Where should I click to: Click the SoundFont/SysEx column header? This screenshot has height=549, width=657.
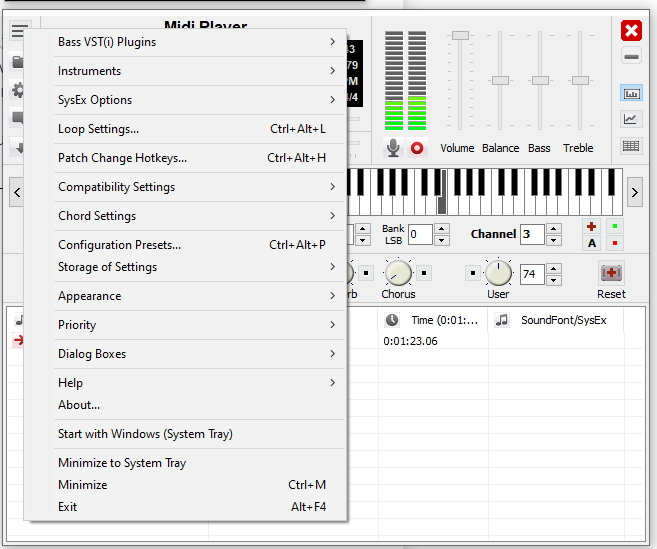click(556, 320)
